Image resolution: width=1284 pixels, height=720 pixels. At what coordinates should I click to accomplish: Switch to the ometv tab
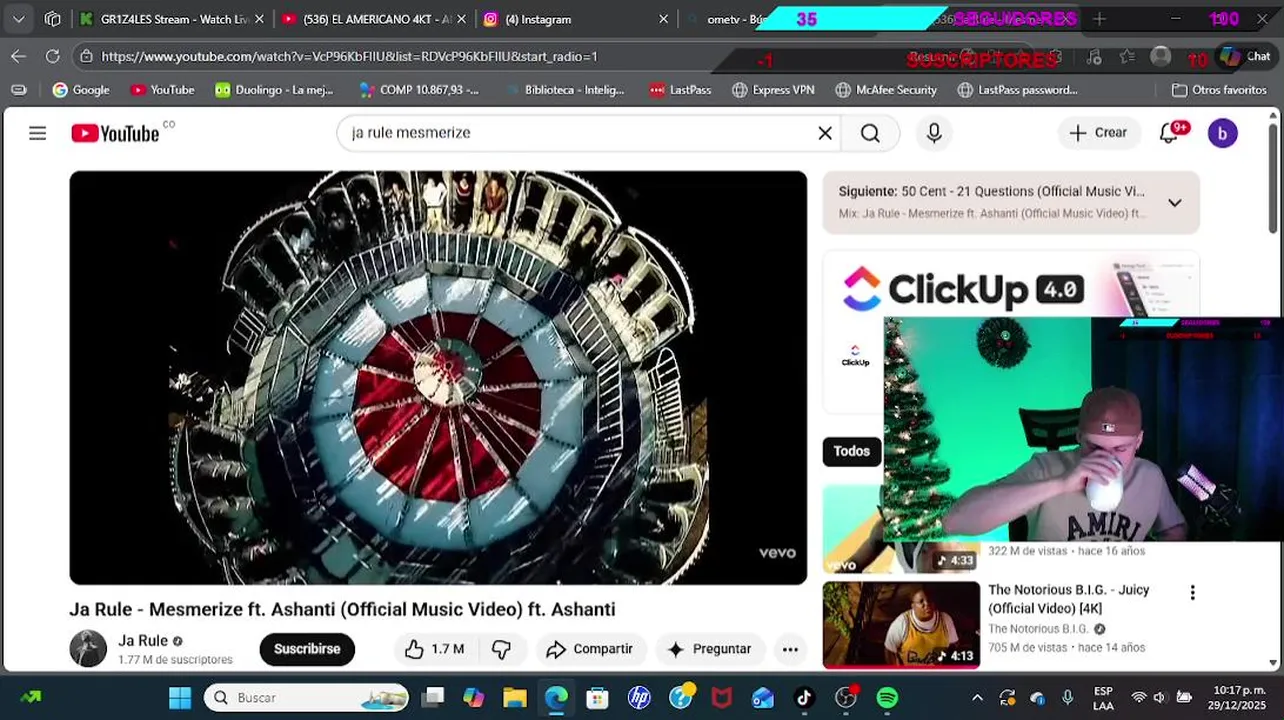(x=736, y=19)
